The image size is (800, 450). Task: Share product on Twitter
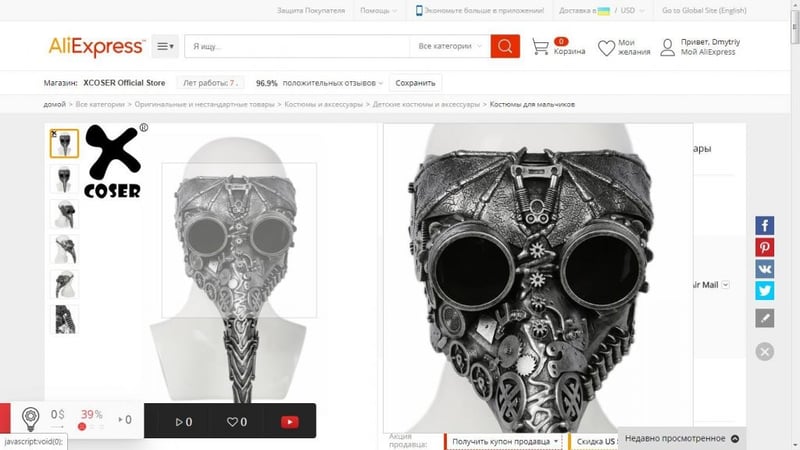click(x=764, y=291)
